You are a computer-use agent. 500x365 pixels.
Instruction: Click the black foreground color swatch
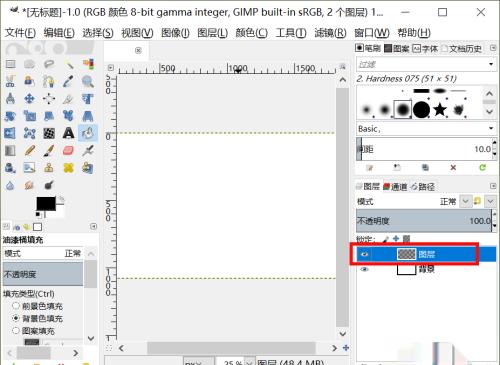point(46,204)
